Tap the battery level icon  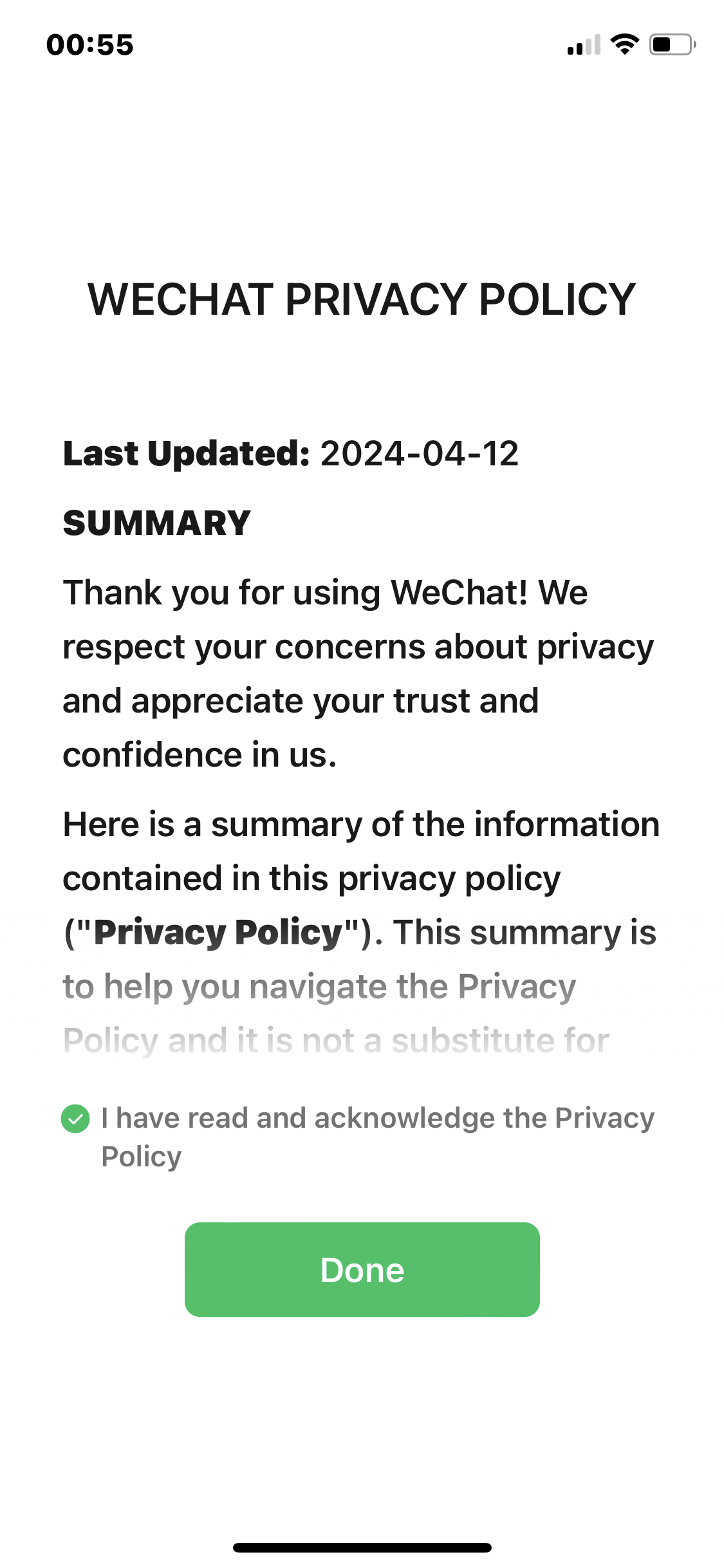pos(669,44)
